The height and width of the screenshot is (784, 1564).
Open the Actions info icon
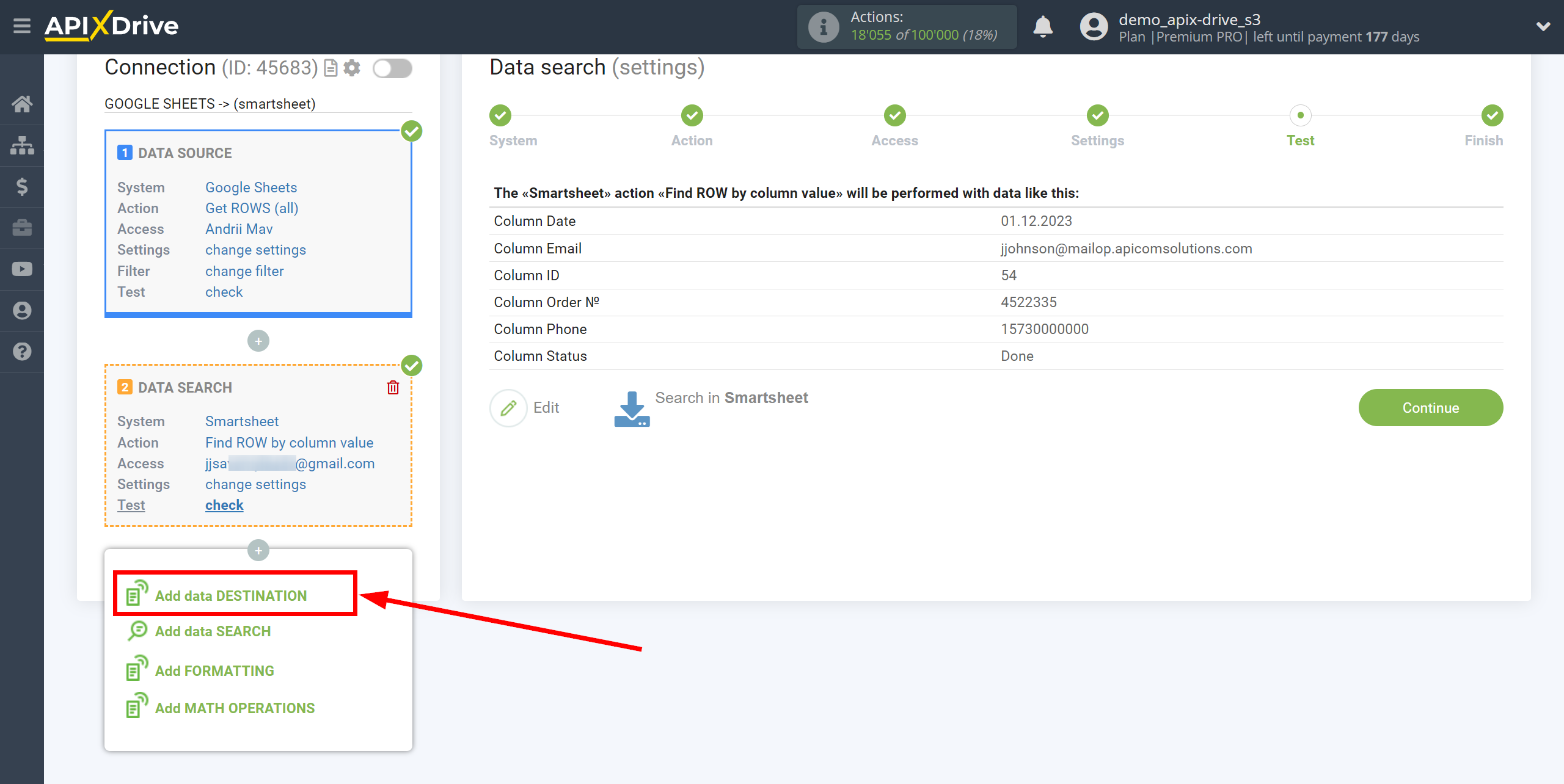pyautogui.click(x=823, y=27)
